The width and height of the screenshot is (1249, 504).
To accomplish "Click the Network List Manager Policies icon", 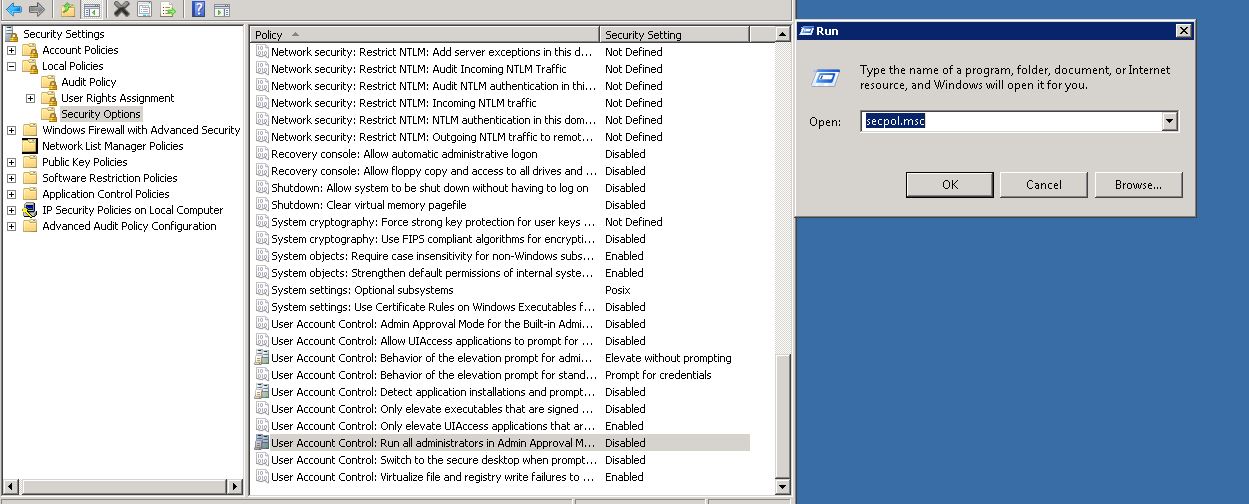I will coord(30,146).
